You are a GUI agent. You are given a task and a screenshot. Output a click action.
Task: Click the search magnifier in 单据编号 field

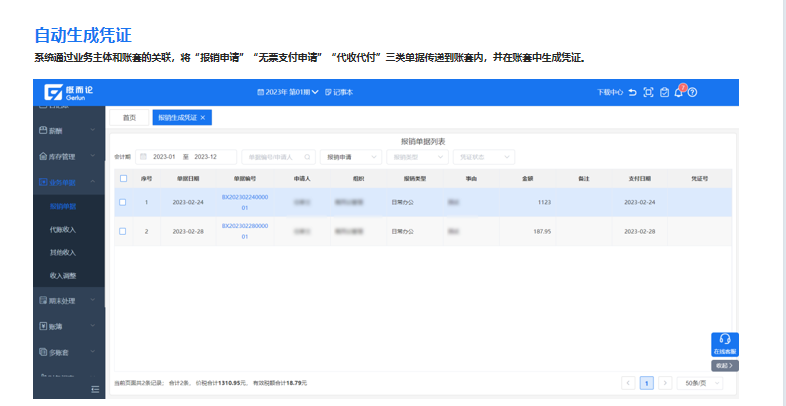point(307,157)
